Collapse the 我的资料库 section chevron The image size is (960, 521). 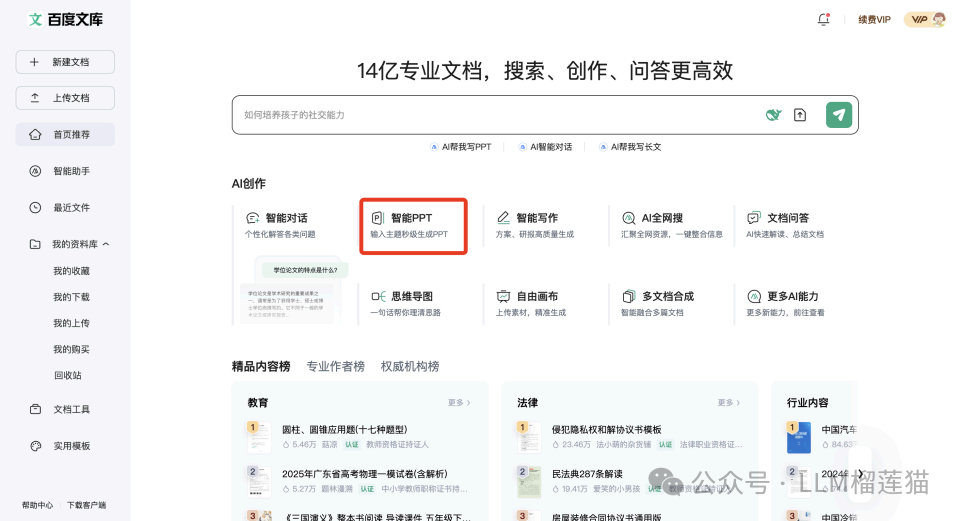pyautogui.click(x=106, y=244)
